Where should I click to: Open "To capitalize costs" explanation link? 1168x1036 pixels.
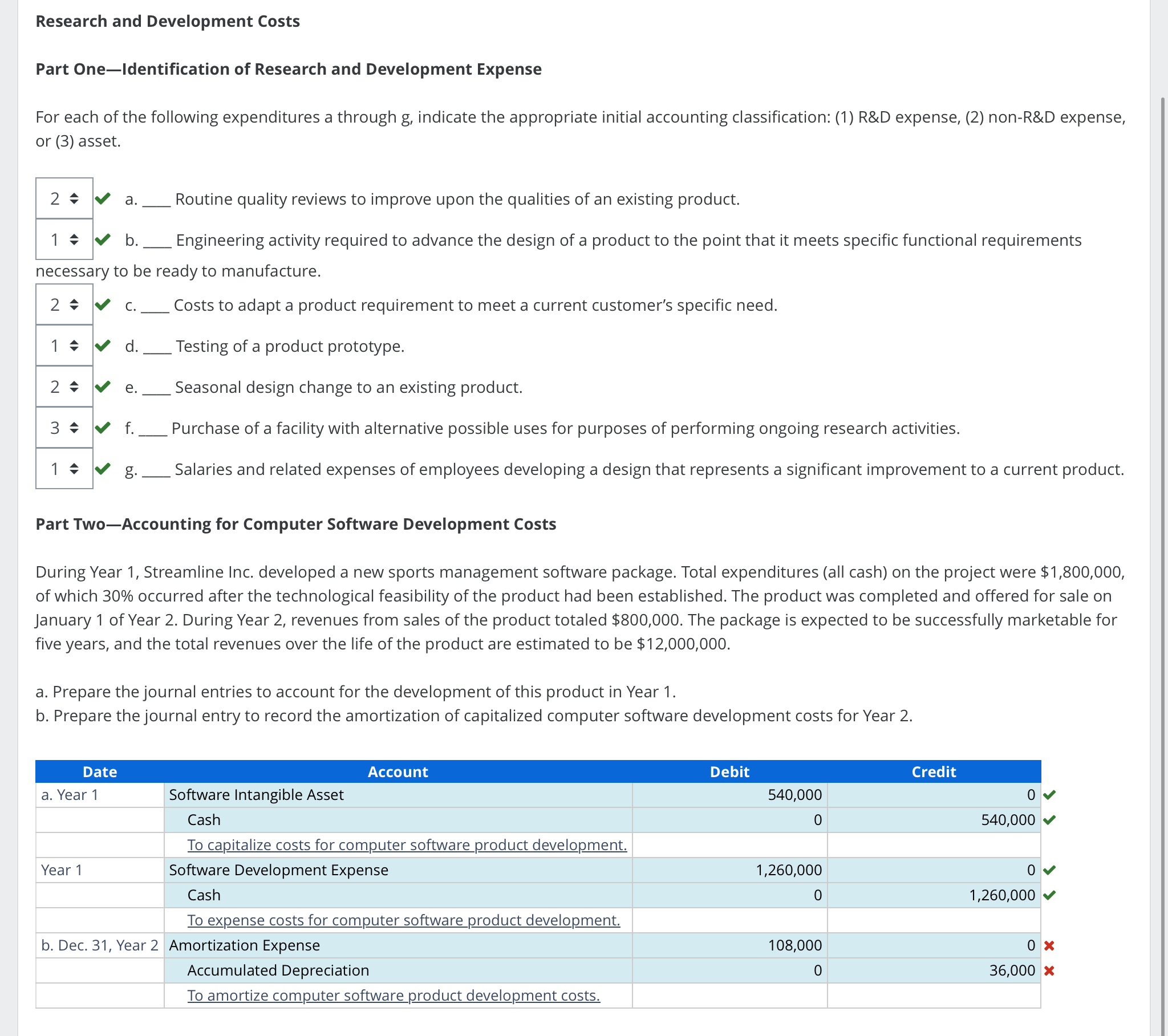(x=406, y=844)
